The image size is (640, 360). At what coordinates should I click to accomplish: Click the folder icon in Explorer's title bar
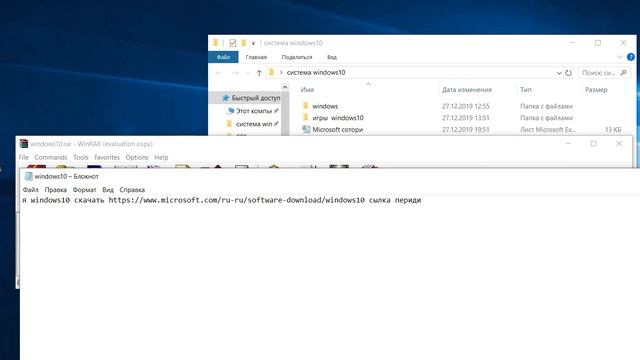tap(216, 43)
